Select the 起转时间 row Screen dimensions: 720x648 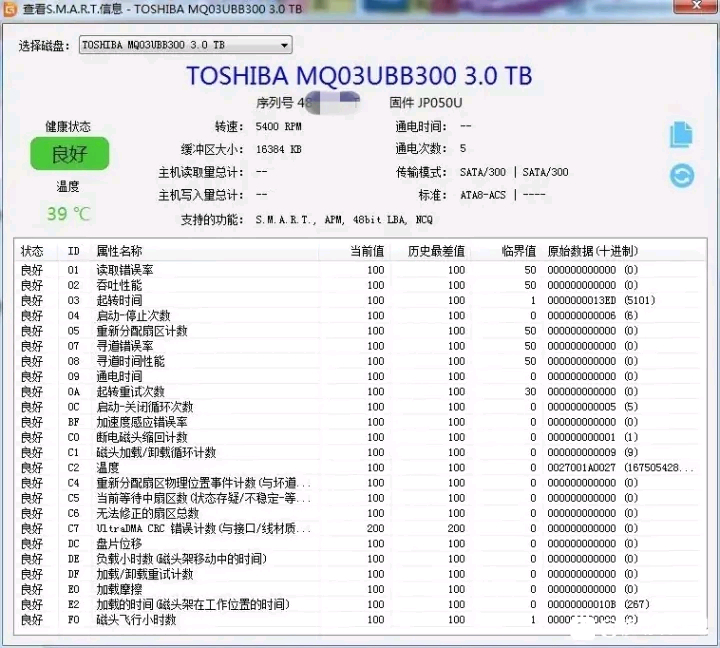tap(360, 300)
